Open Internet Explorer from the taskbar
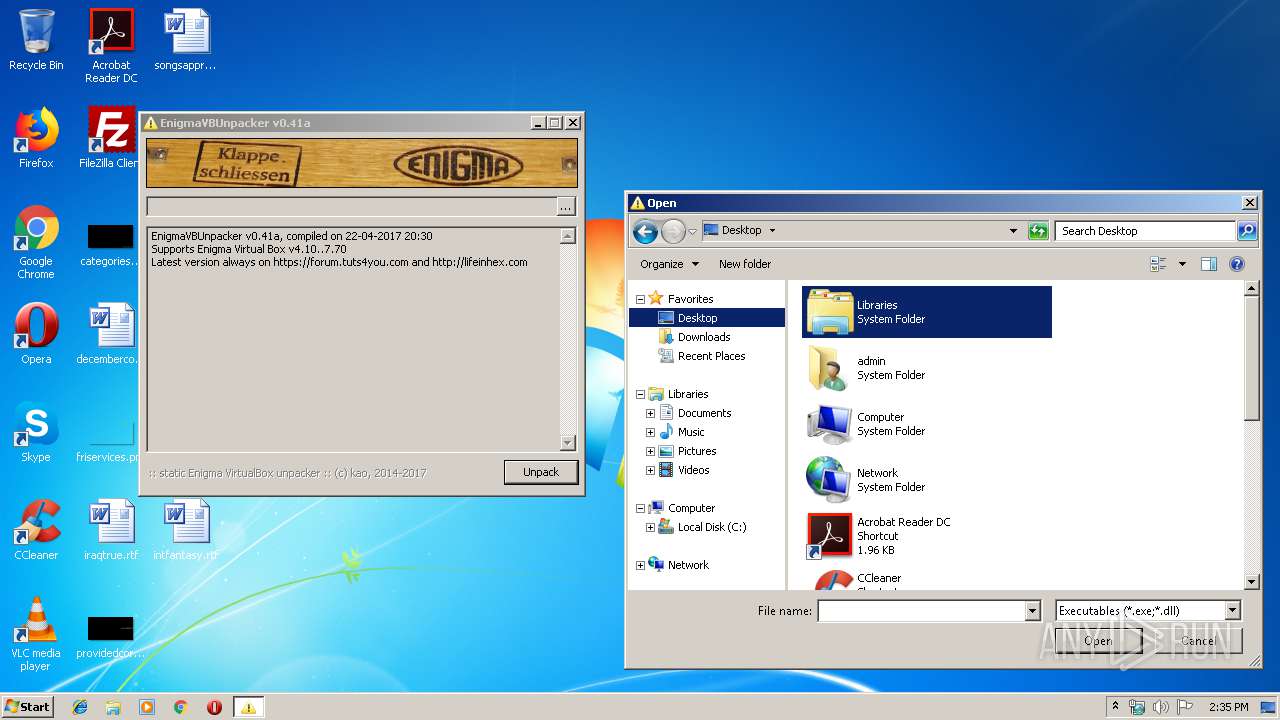 coord(80,707)
